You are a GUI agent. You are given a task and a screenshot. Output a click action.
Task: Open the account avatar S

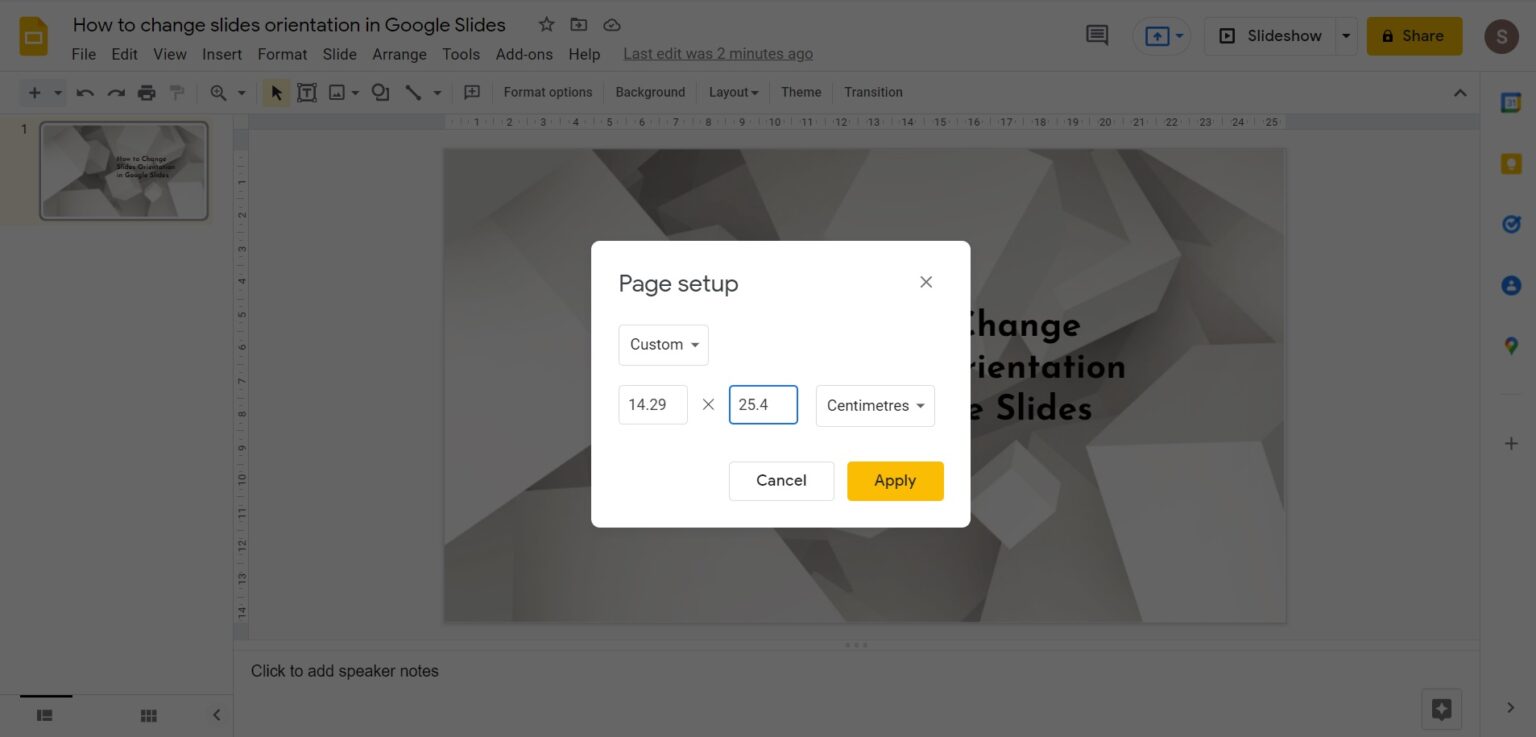[1501, 36]
